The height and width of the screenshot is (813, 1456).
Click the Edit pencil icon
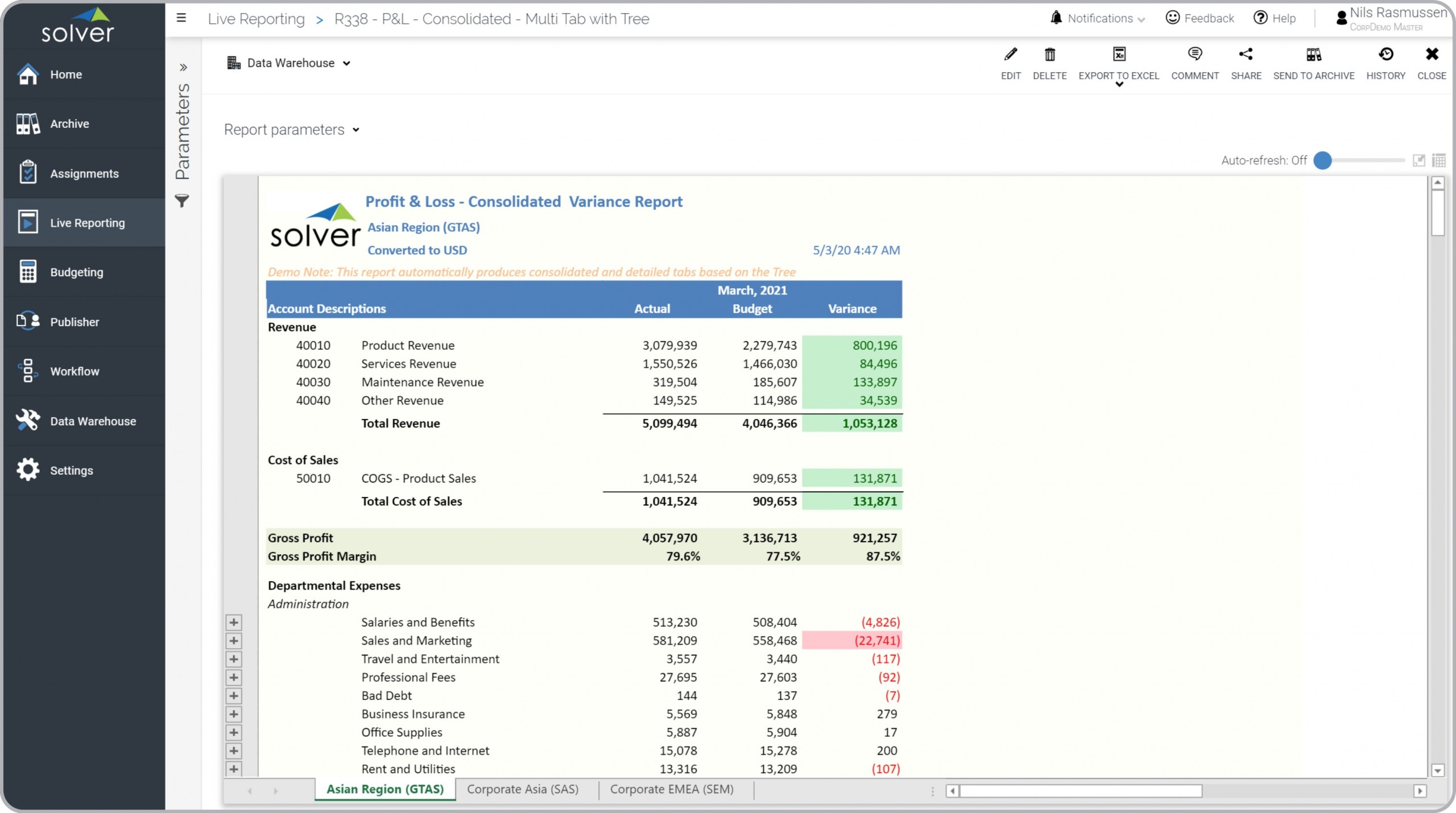tap(1010, 55)
